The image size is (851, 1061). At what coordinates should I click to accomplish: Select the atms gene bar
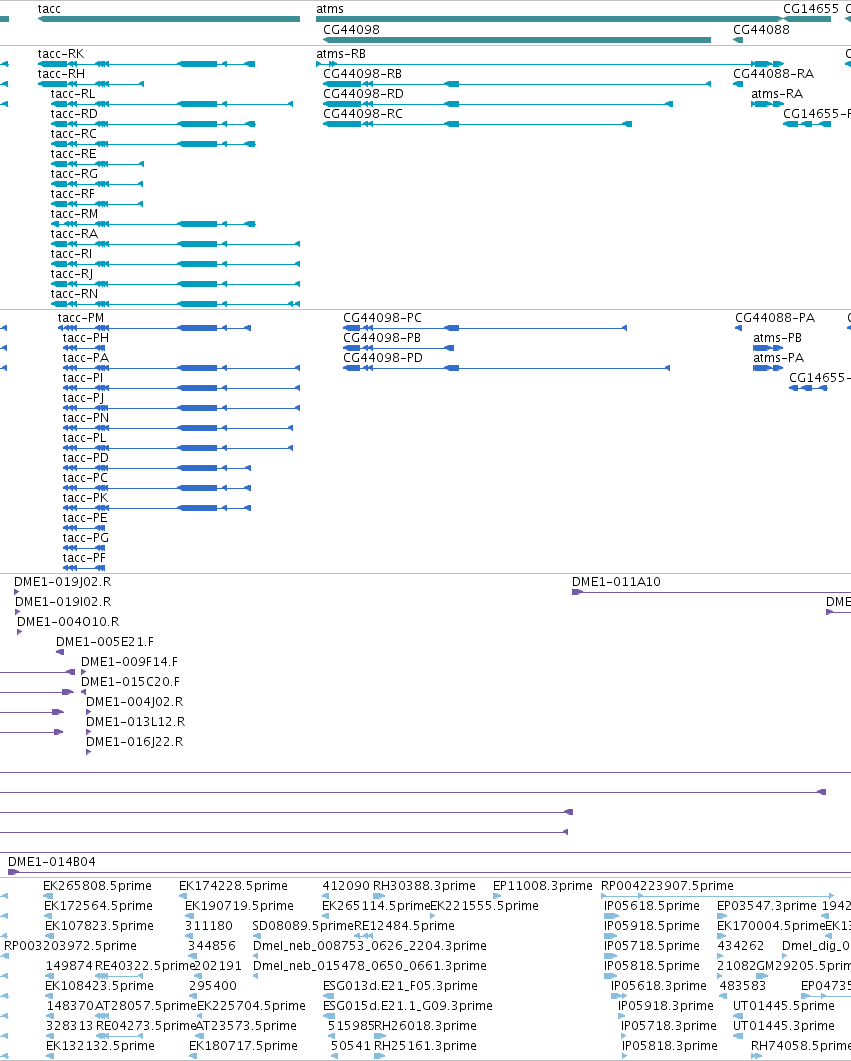pos(550,19)
